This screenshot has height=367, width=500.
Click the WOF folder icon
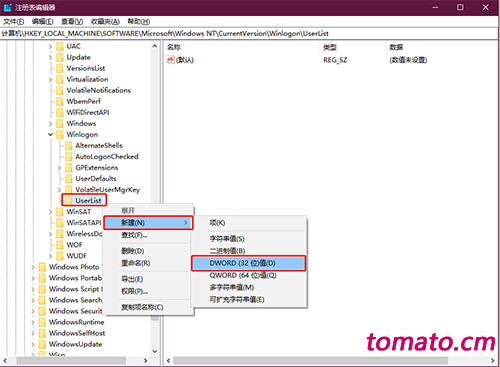click(60, 245)
